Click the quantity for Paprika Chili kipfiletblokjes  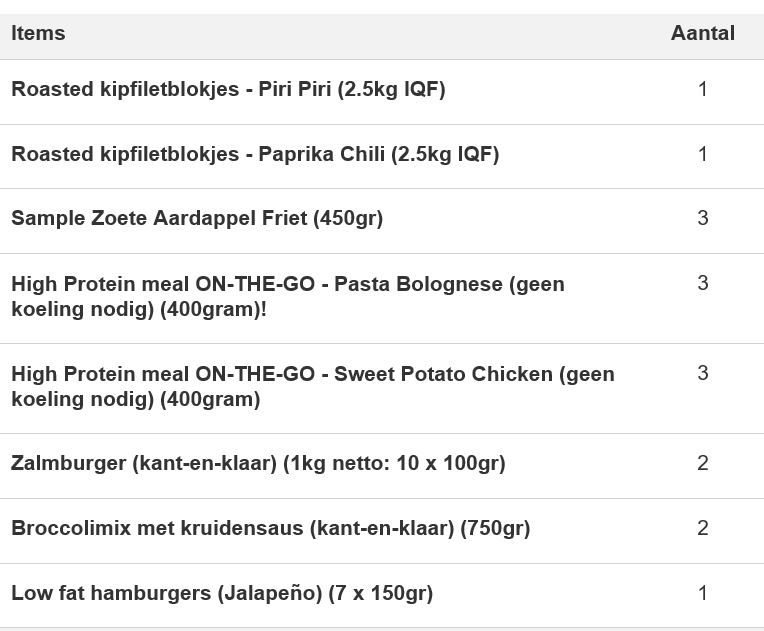click(702, 154)
